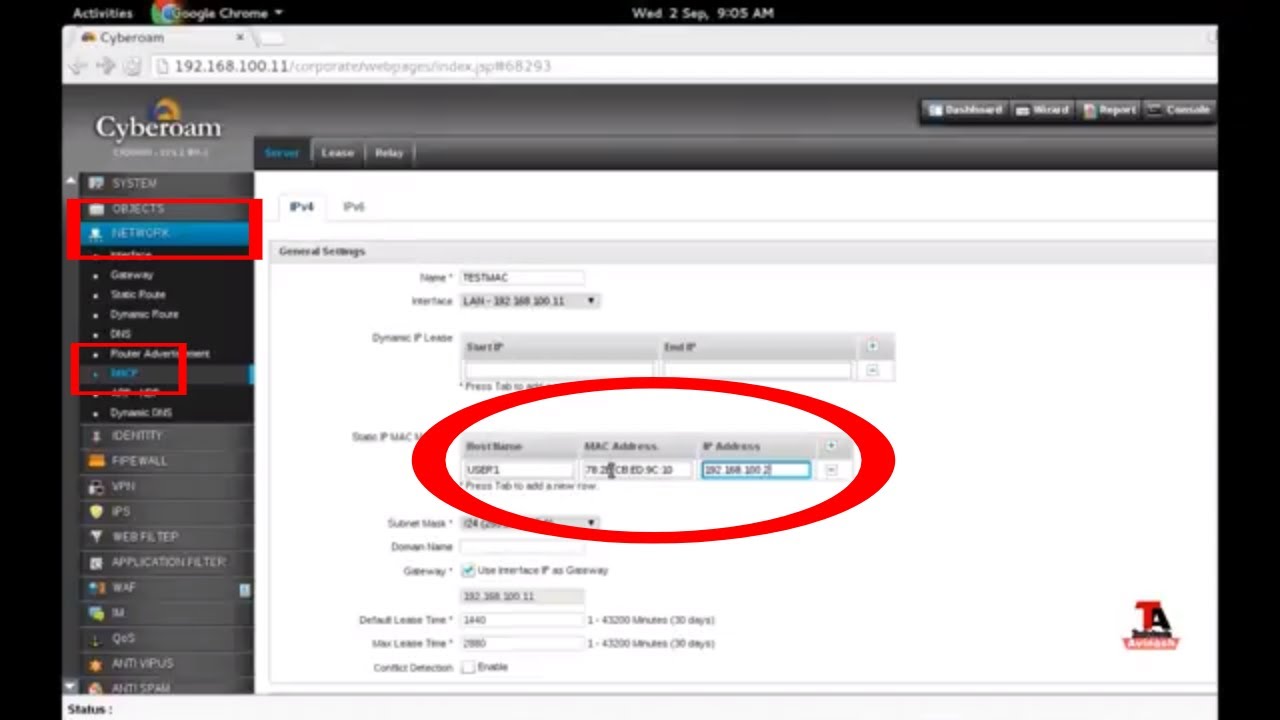
Task: Click the date and time clock
Action: (702, 13)
